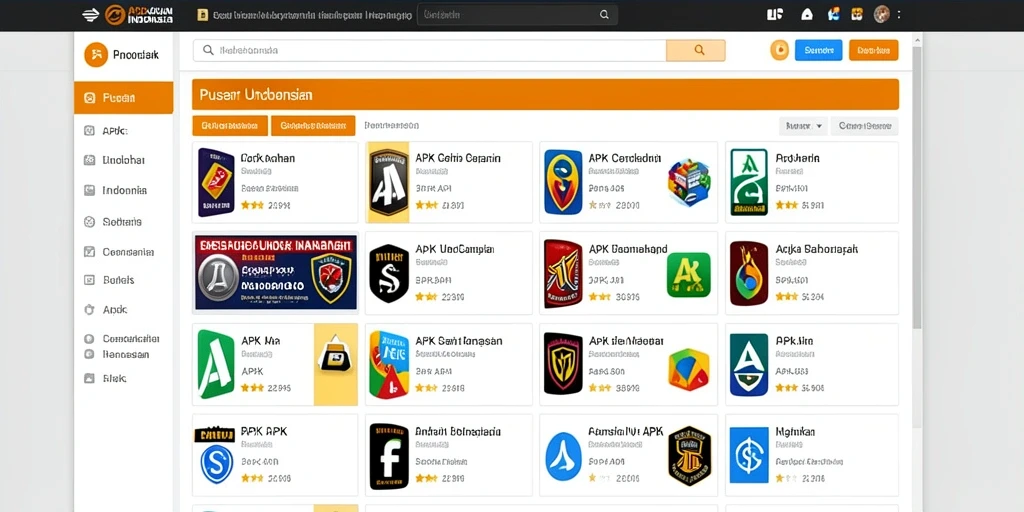Open the blue circular S icon of APK APK card
The height and width of the screenshot is (512, 1024).
coord(216,464)
